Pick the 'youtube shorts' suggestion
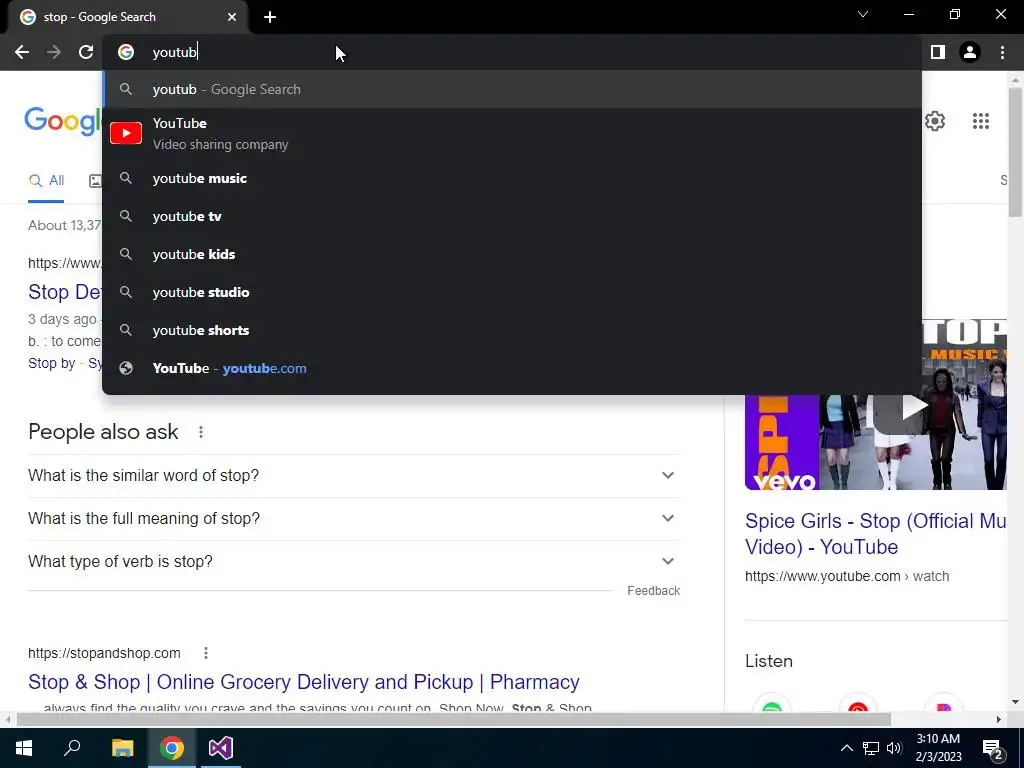This screenshot has width=1024, height=768. [512, 330]
